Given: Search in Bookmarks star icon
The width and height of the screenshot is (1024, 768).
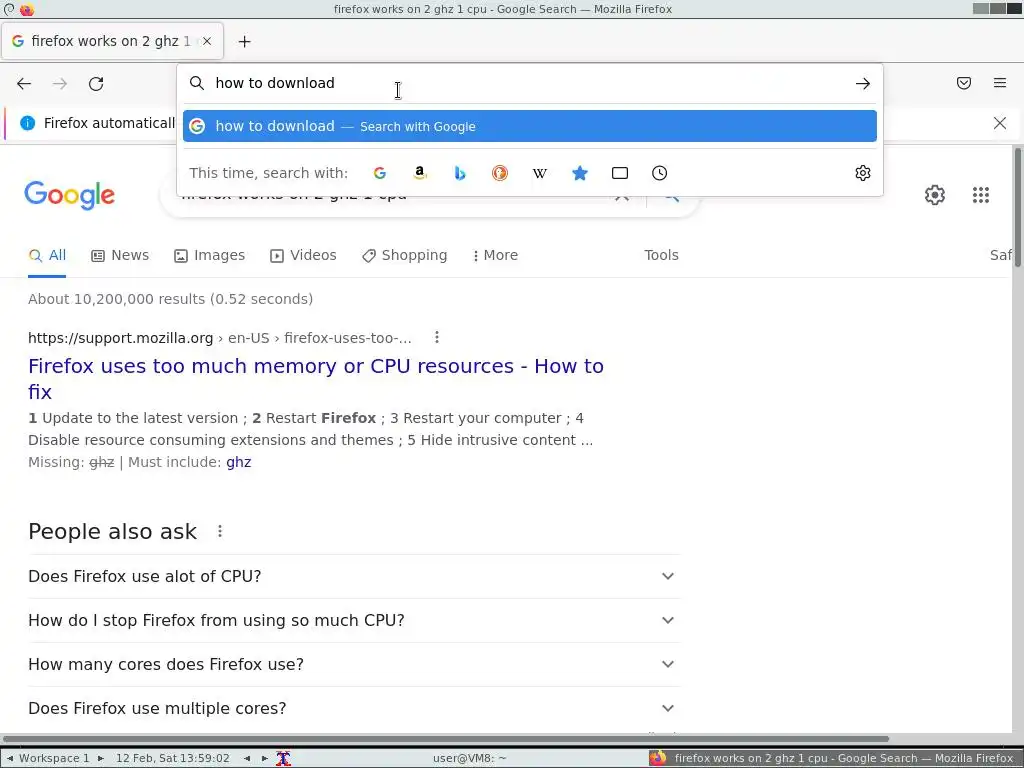Looking at the screenshot, I should click(x=580, y=173).
